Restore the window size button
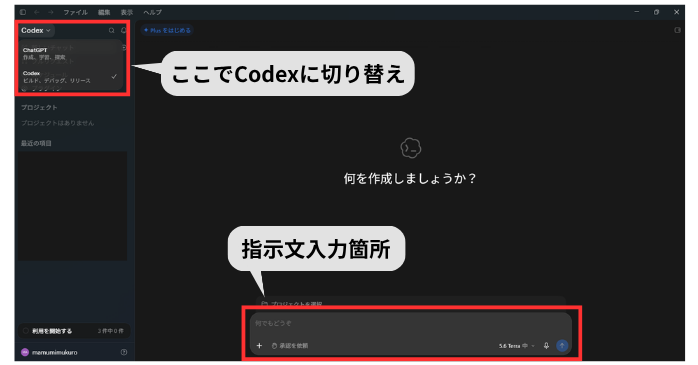This screenshot has height=365, width=698. [x=656, y=12]
